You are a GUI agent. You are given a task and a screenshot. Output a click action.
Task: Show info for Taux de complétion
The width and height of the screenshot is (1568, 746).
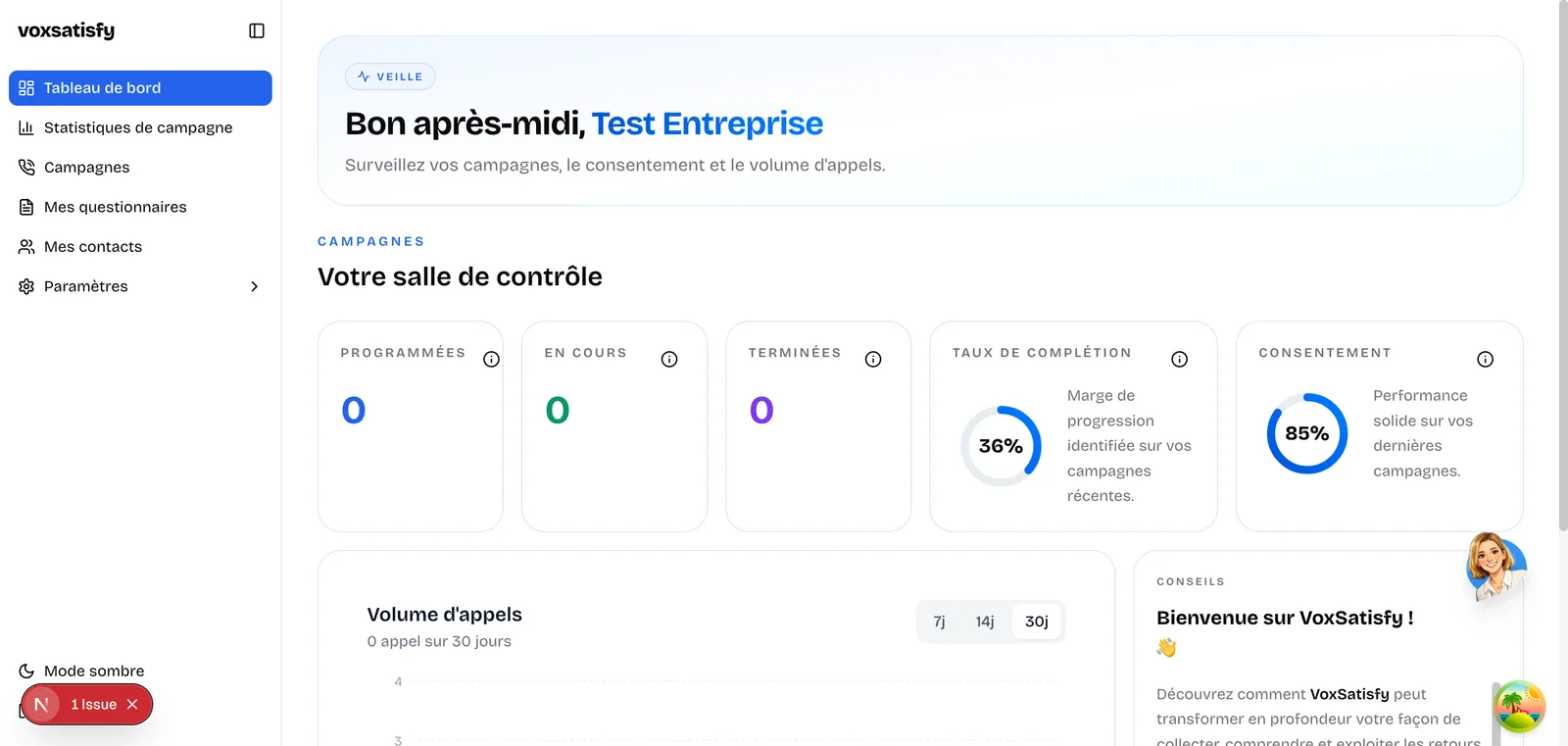point(1180,360)
